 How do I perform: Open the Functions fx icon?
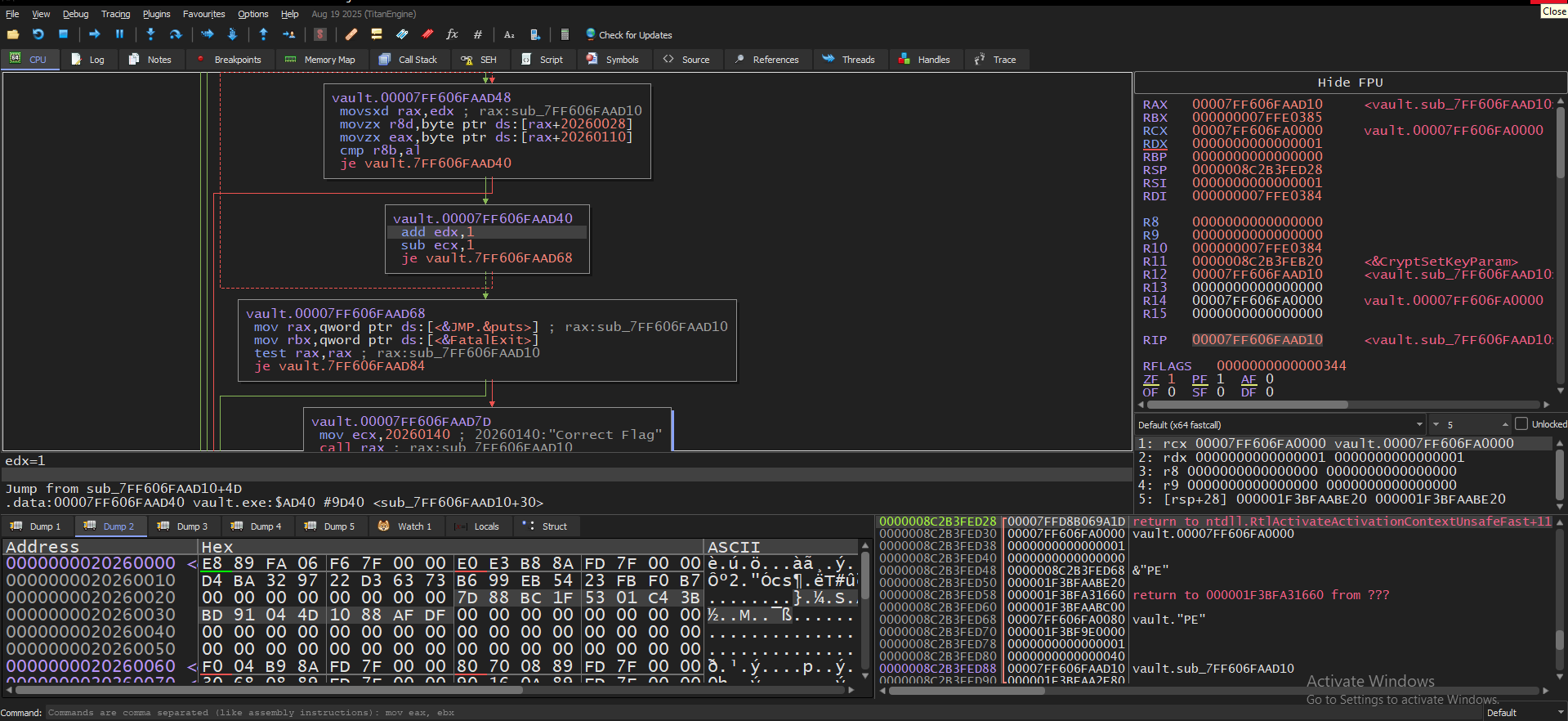coord(452,34)
